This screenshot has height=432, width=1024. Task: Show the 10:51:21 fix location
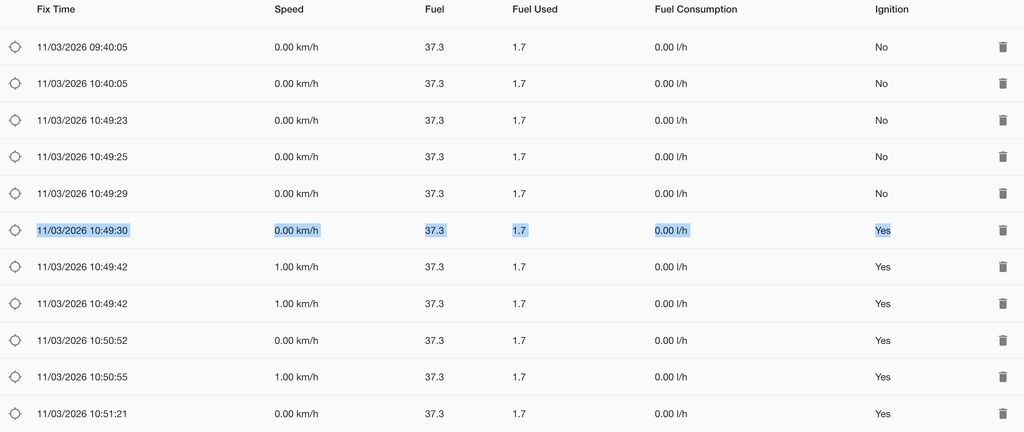(x=15, y=414)
